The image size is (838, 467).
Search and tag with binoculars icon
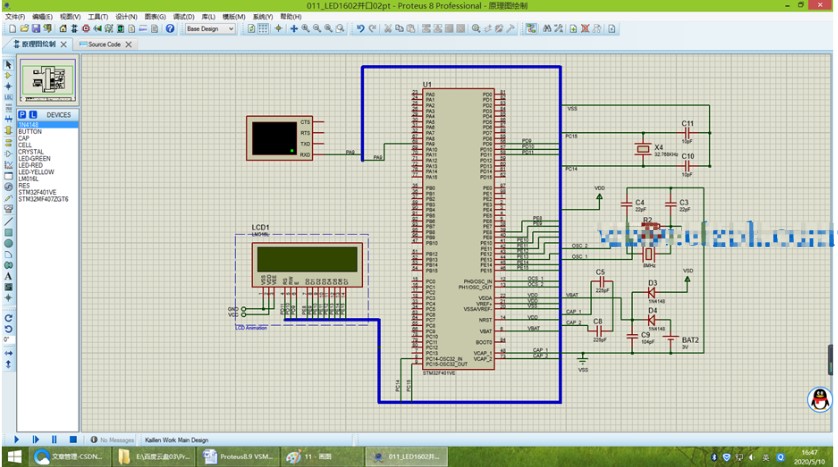click(x=547, y=28)
